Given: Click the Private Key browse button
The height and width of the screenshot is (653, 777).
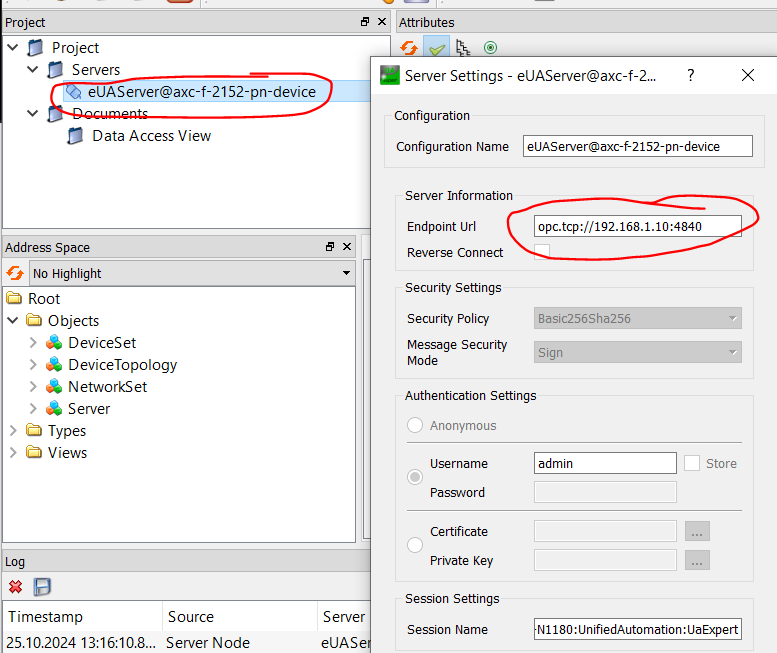Looking at the screenshot, I should pyautogui.click(x=697, y=561).
